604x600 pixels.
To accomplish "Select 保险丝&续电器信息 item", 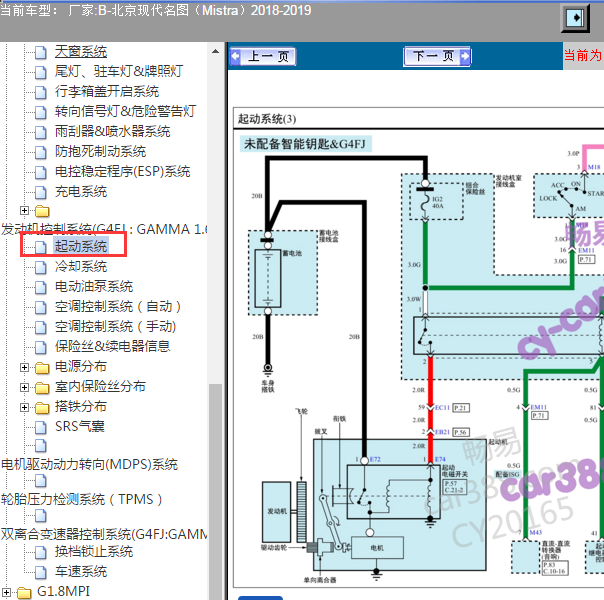I will (x=112, y=347).
